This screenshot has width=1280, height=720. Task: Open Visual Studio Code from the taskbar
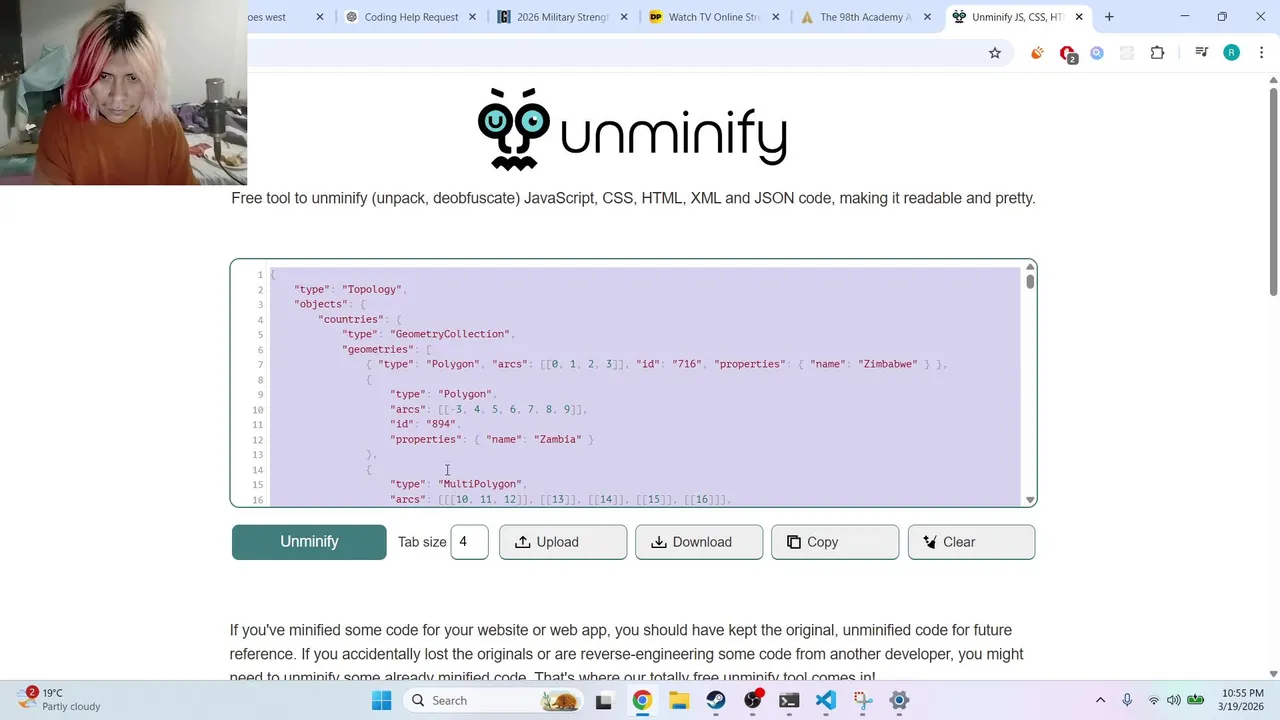(x=826, y=700)
